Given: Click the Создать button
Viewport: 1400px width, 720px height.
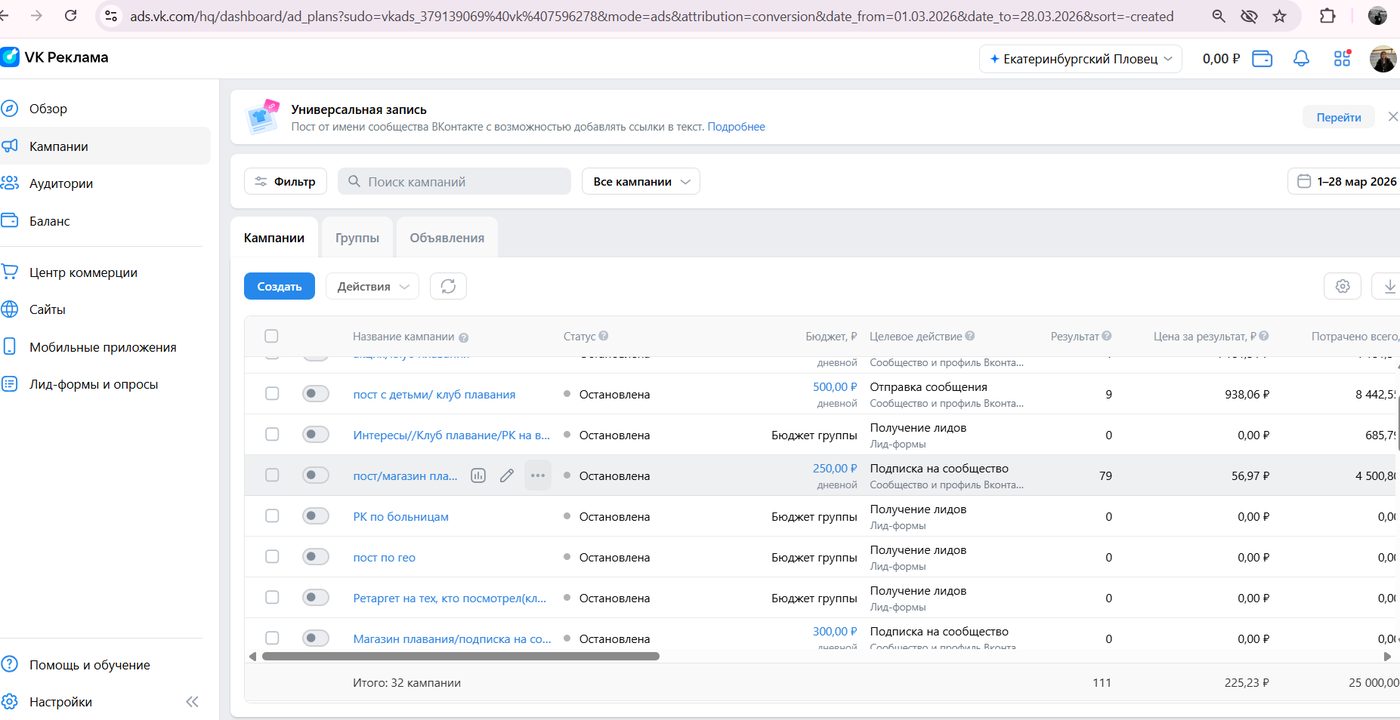Looking at the screenshot, I should click(279, 286).
